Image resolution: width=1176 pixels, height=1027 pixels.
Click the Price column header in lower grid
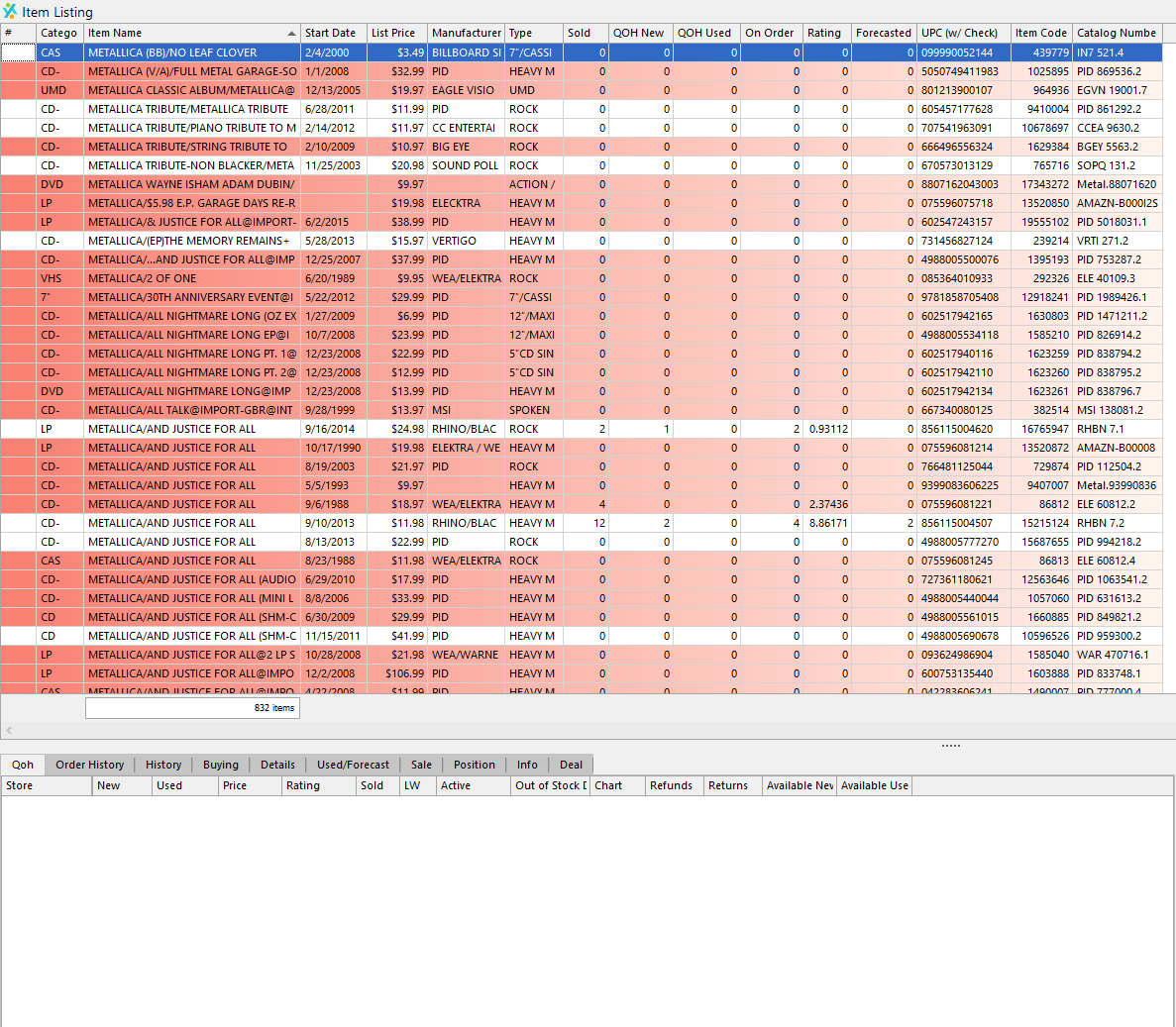[x=250, y=785]
